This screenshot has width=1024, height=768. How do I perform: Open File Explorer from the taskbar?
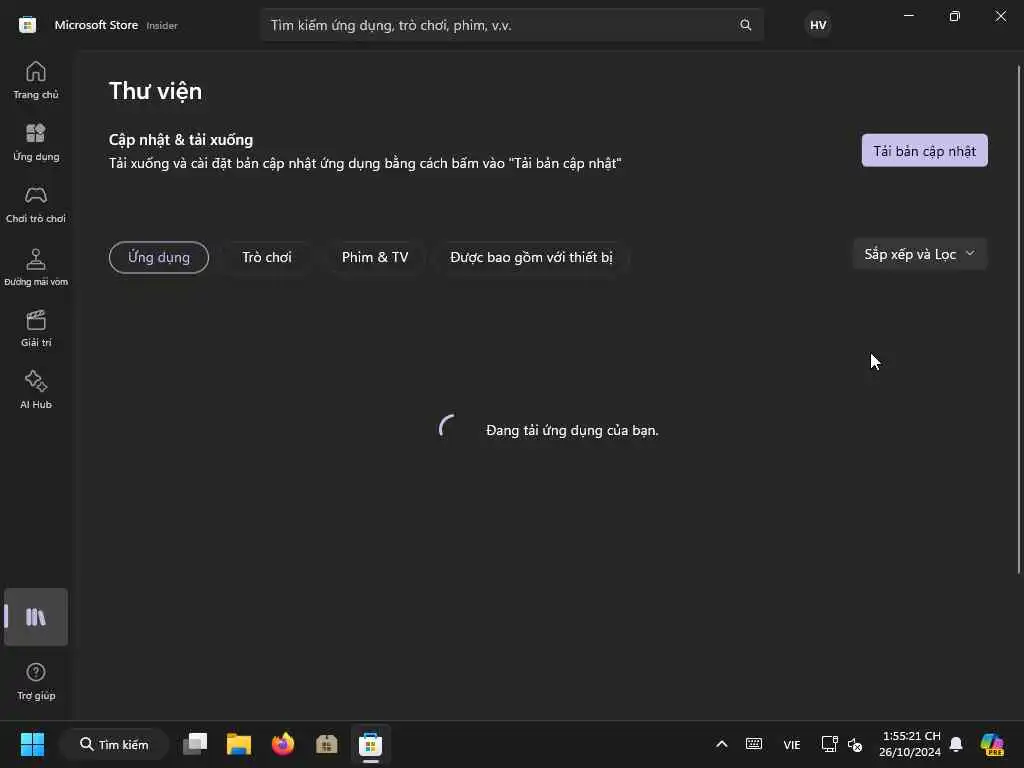click(239, 744)
